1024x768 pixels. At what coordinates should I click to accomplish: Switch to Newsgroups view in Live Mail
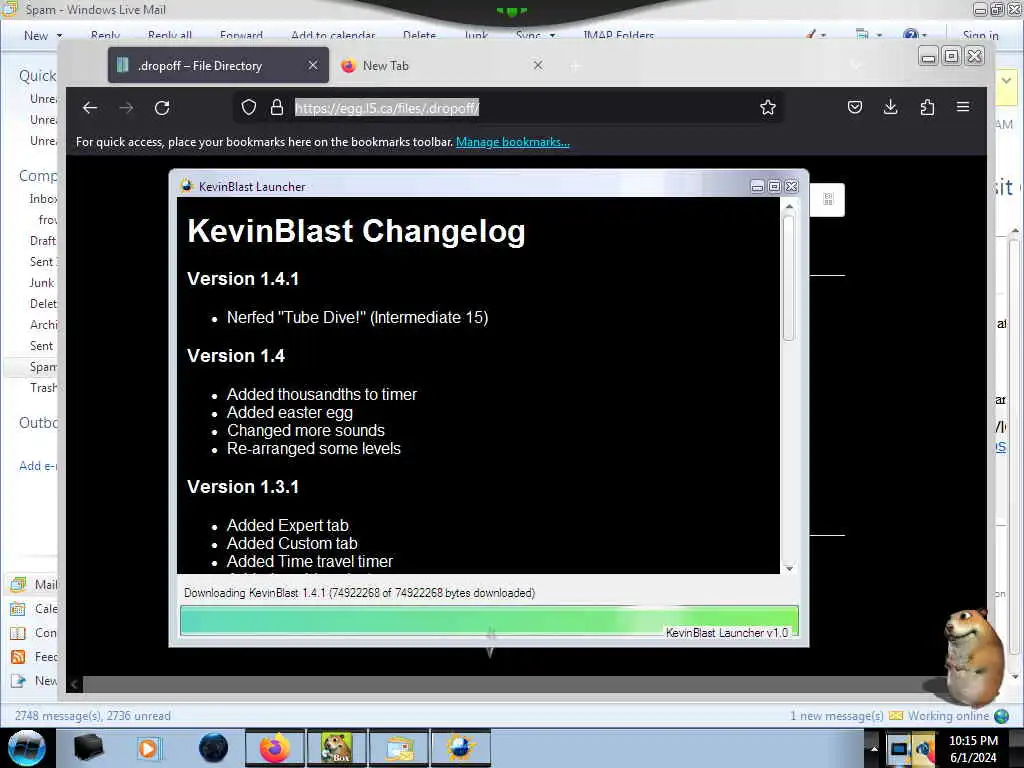point(34,681)
